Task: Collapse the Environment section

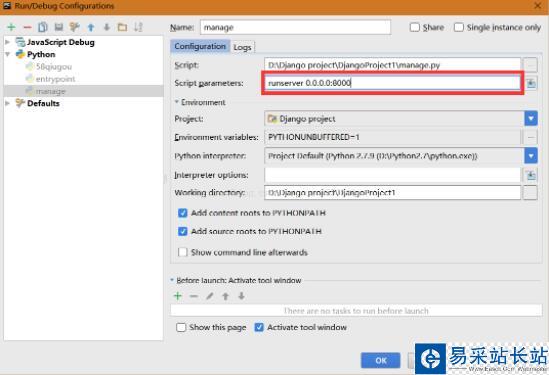Action: [177, 102]
